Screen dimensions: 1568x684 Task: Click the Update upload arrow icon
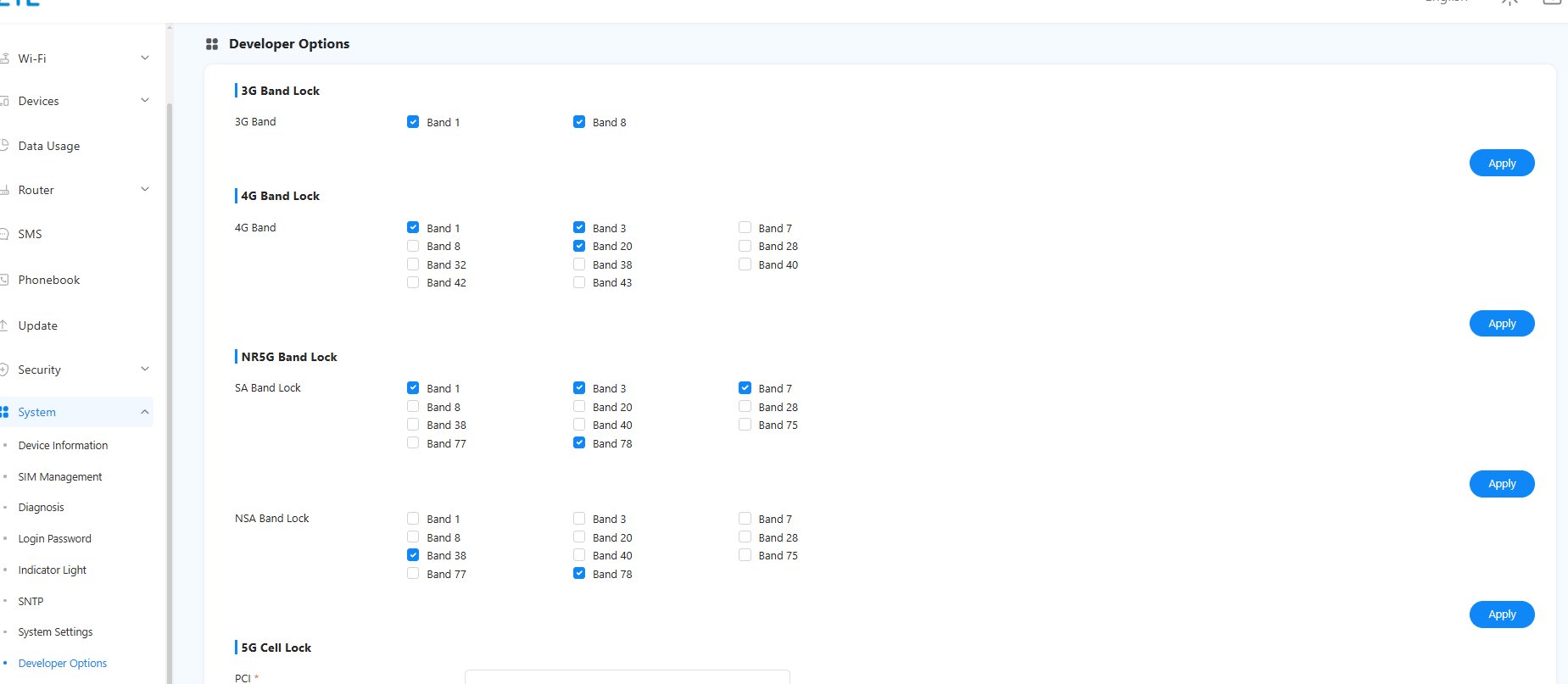click(4, 325)
